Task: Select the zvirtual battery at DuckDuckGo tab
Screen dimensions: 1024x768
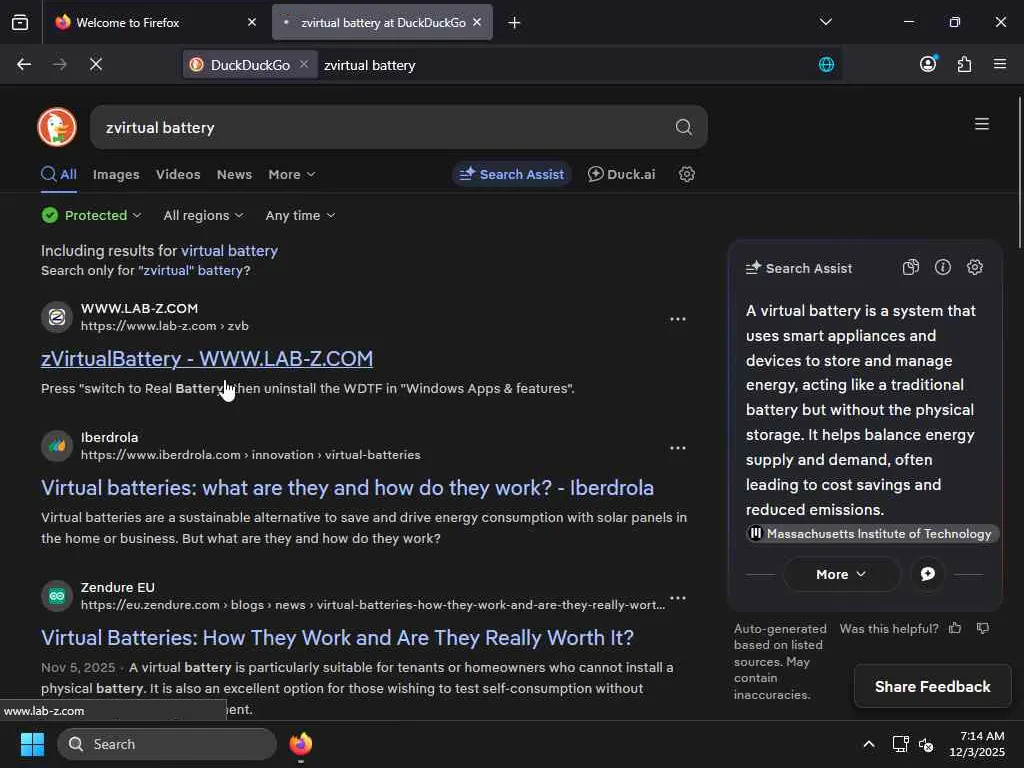Action: point(382,23)
